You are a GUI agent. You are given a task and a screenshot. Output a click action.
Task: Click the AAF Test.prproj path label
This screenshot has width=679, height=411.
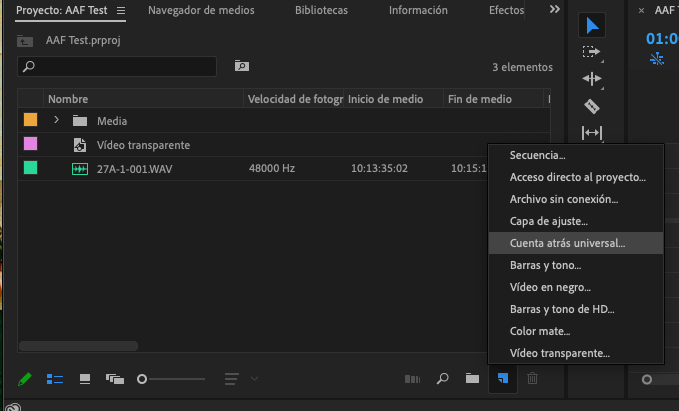coord(83,40)
